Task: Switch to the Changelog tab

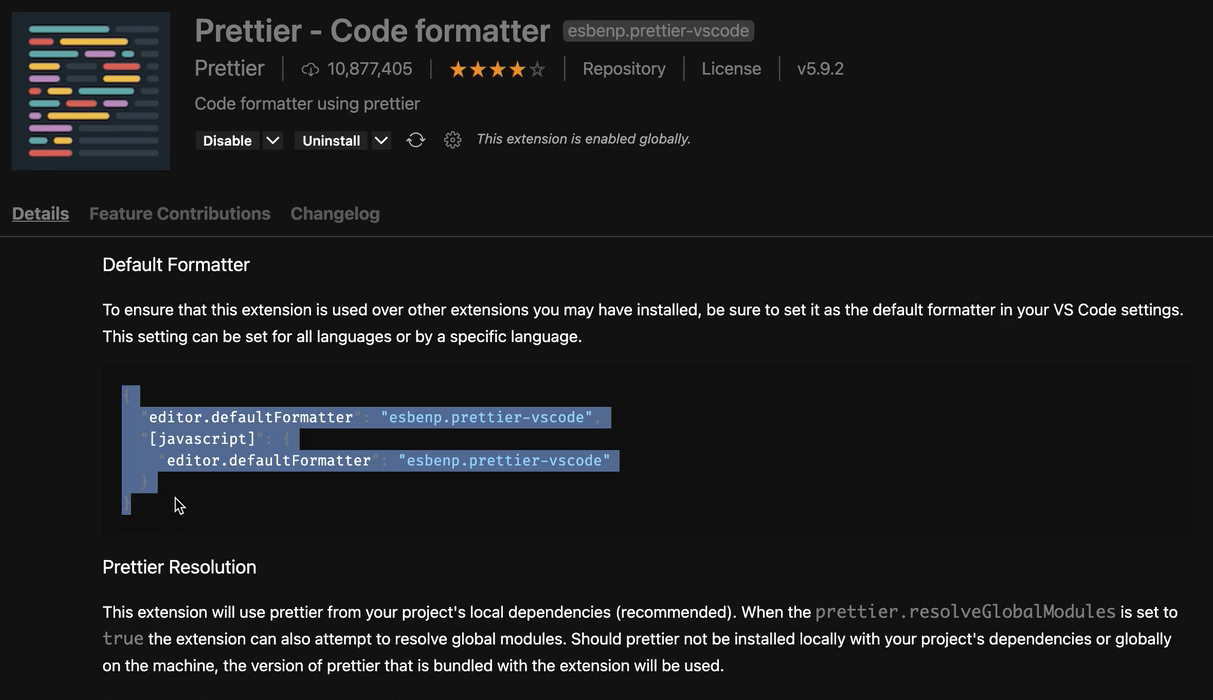Action: [335, 213]
